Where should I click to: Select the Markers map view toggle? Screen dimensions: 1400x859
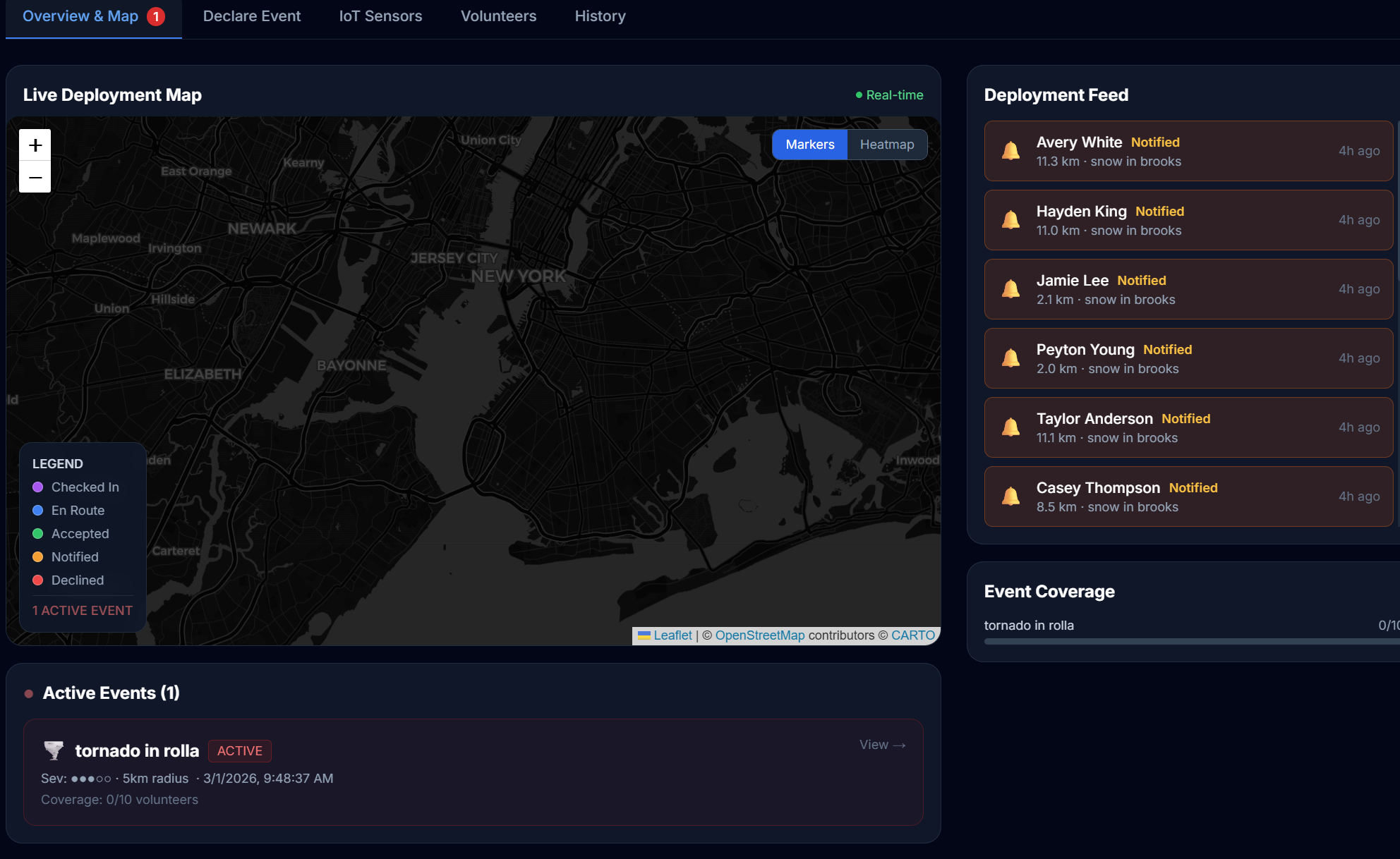click(809, 145)
